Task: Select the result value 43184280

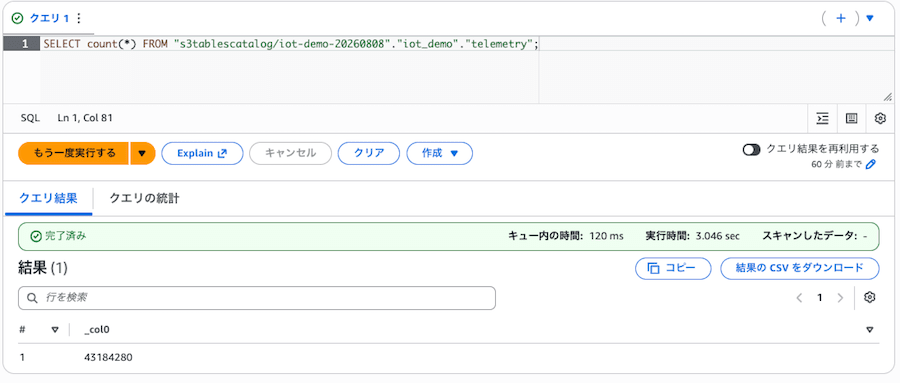Action: 108,357
